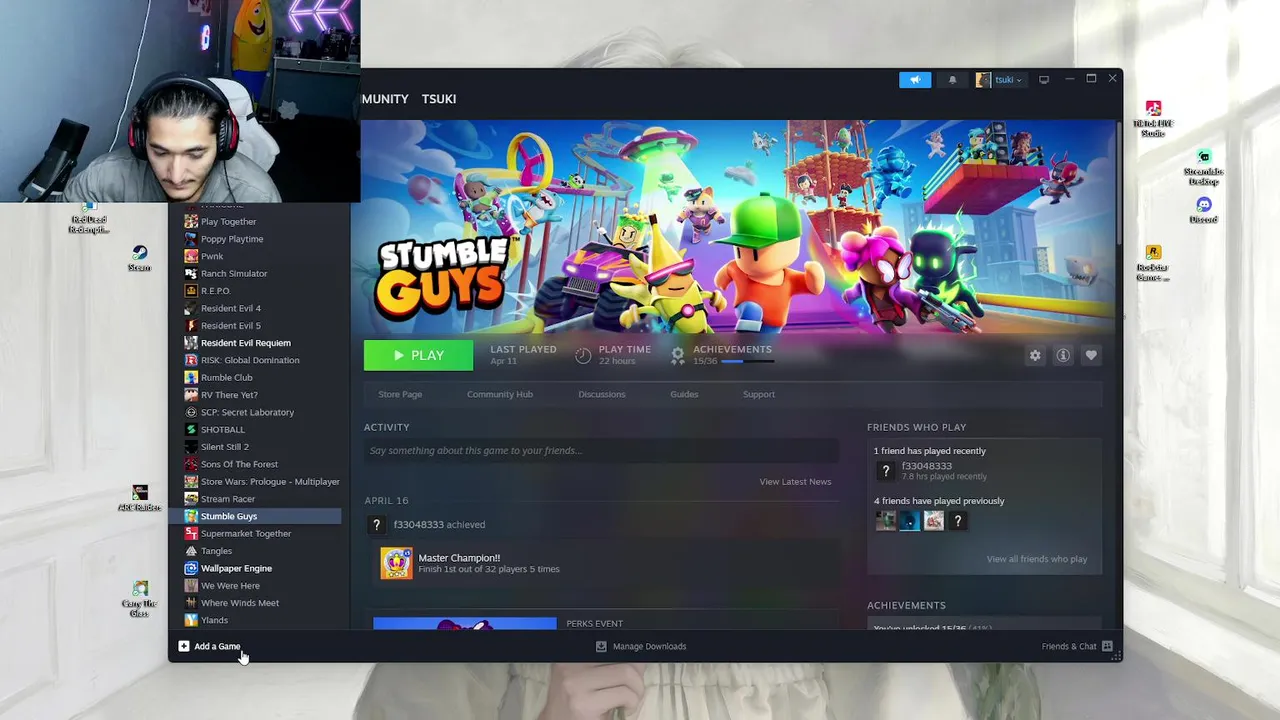
Task: Open the TSUKI profile menu
Action: point(439,99)
